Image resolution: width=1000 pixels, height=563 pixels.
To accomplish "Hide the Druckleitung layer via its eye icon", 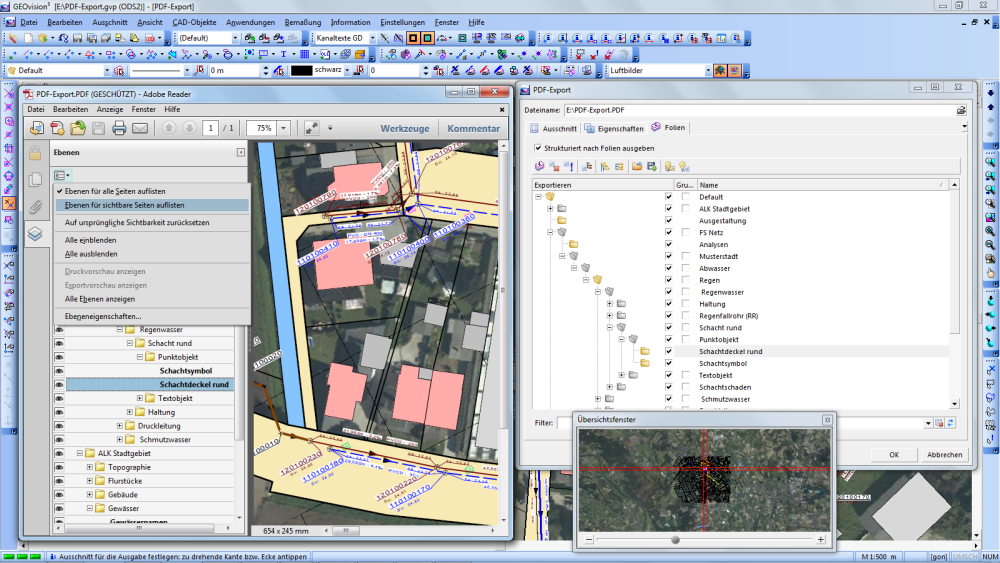I will 59,425.
